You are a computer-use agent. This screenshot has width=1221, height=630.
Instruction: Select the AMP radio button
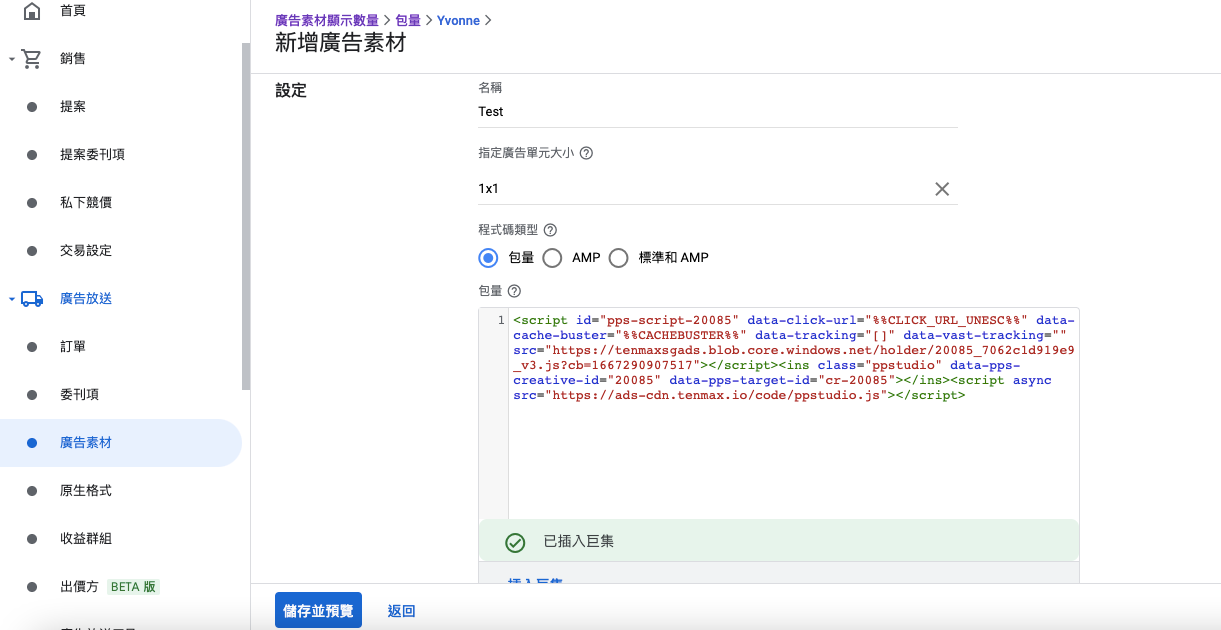(x=552, y=258)
